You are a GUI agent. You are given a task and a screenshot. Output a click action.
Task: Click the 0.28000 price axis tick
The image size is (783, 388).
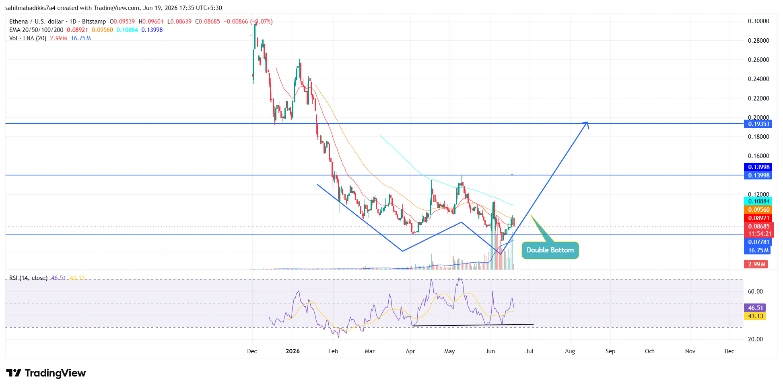(758, 40)
